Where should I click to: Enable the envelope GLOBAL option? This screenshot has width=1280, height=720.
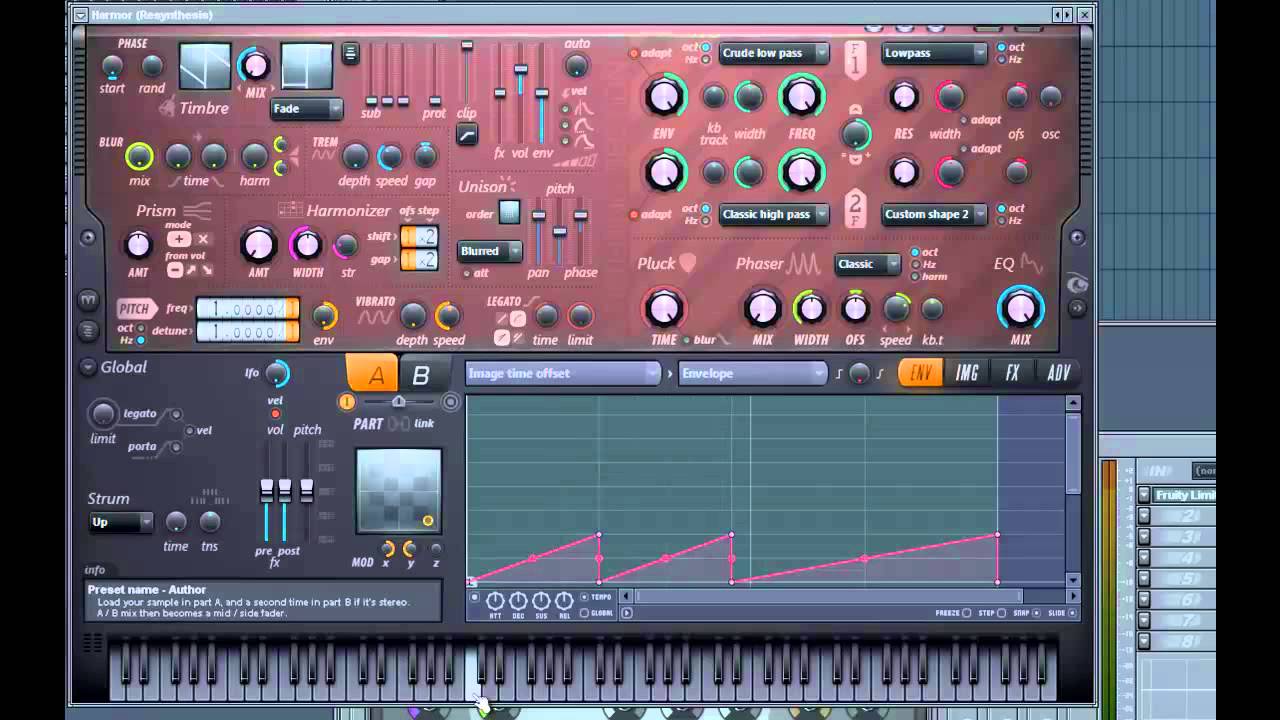point(585,613)
